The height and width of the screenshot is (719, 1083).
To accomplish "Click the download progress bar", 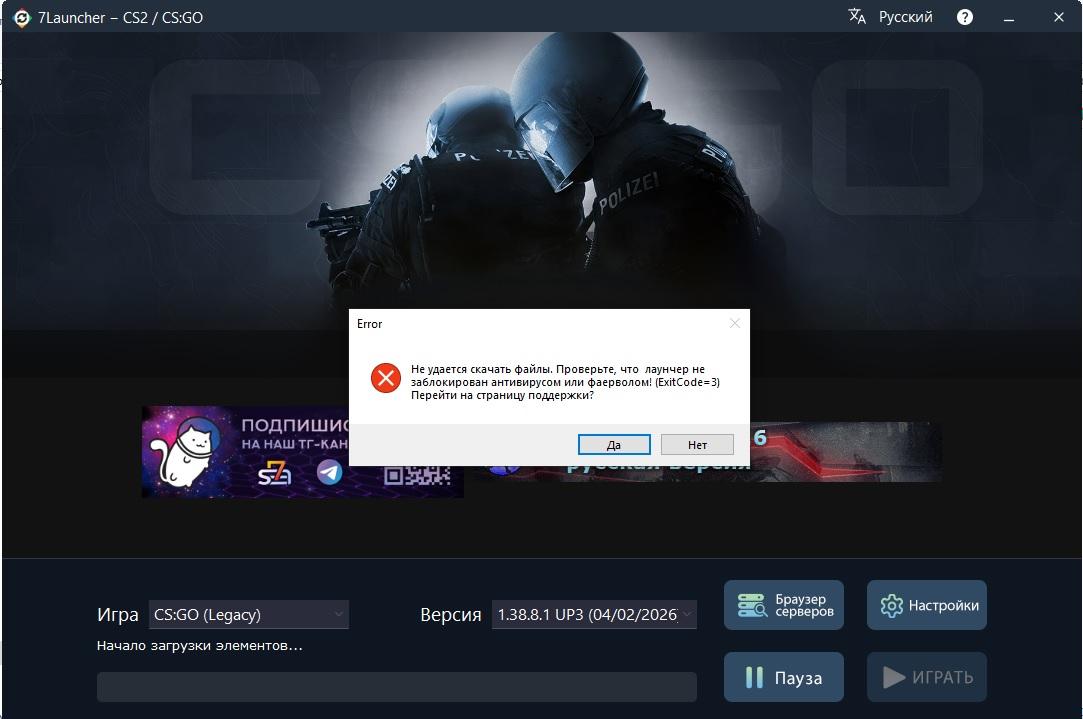I will point(396,687).
